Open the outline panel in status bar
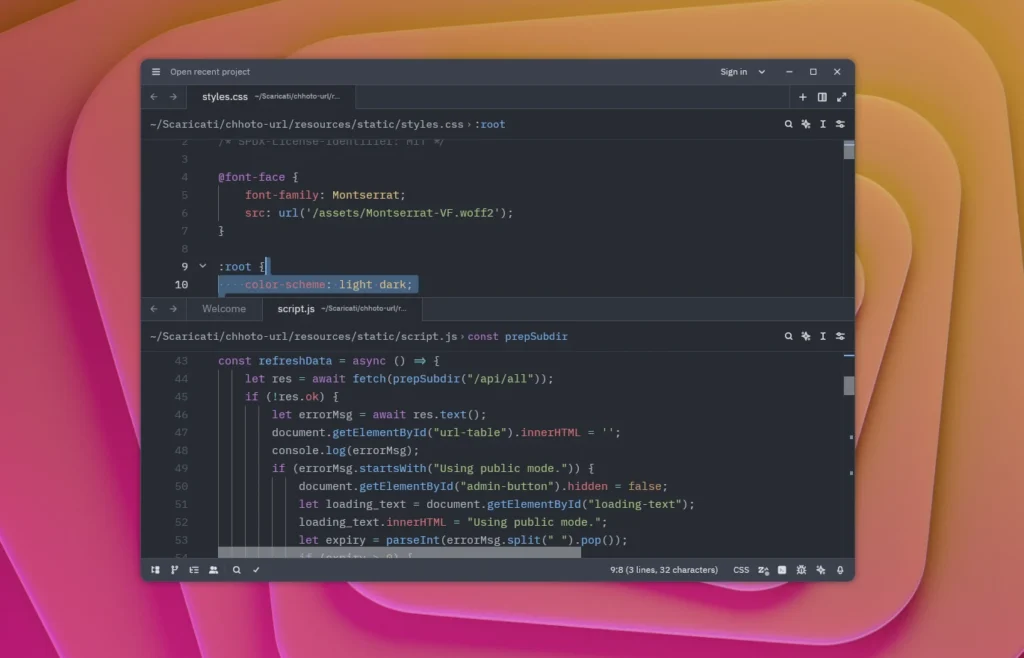 coord(194,570)
